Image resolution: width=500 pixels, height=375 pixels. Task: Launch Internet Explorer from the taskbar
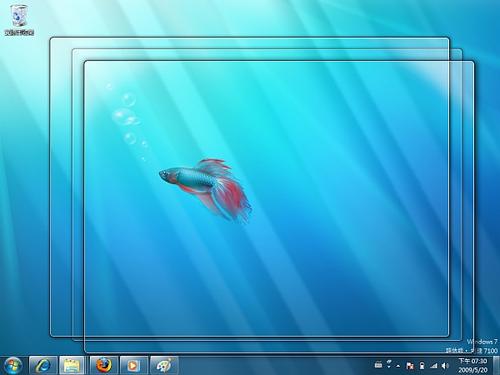43,365
